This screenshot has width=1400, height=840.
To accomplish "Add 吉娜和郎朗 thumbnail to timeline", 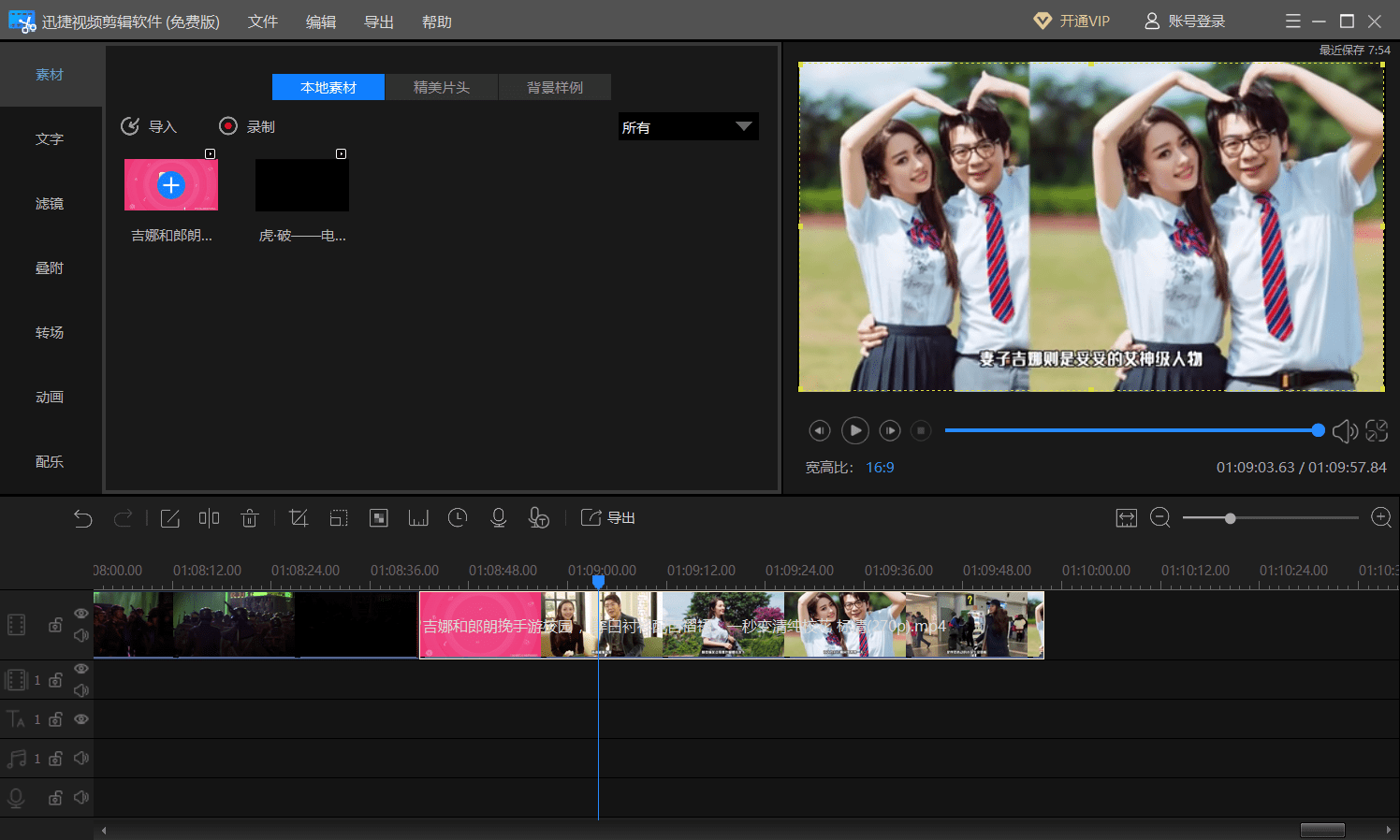I will click(x=171, y=185).
